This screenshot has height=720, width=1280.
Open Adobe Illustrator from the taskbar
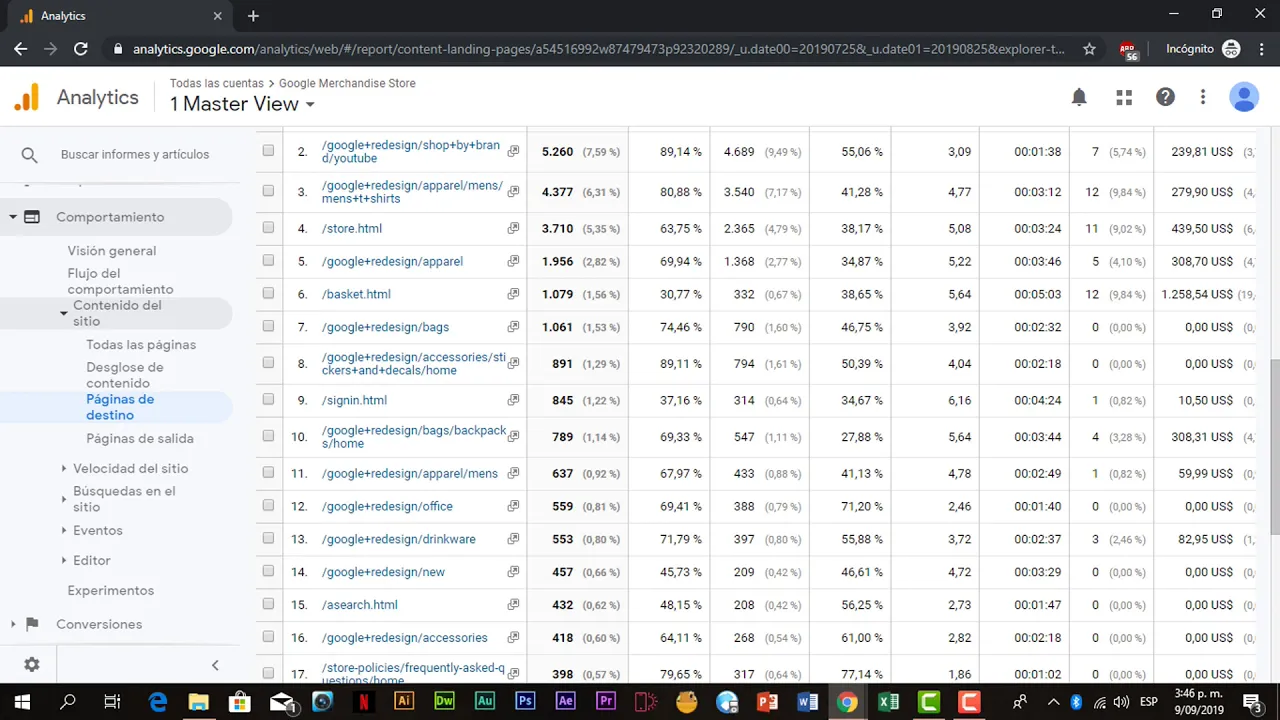point(404,702)
